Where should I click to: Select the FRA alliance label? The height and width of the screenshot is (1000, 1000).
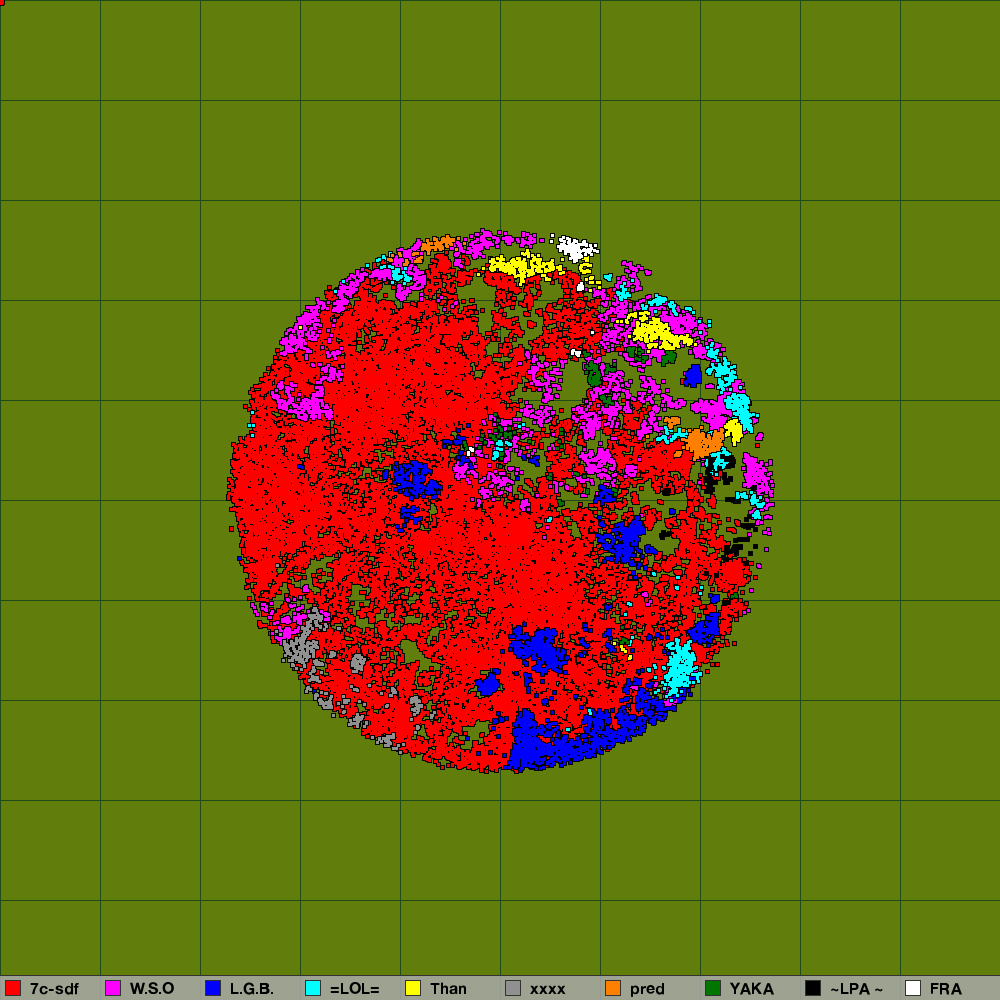pyautogui.click(x=945, y=989)
